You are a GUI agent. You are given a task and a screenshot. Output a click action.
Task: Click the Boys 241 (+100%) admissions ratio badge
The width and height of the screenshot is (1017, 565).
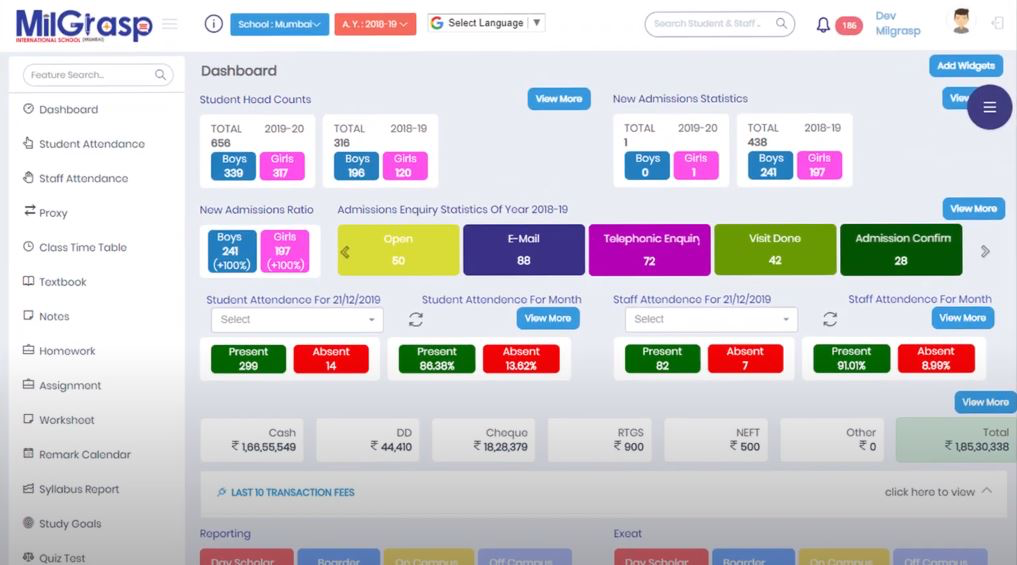coord(232,251)
